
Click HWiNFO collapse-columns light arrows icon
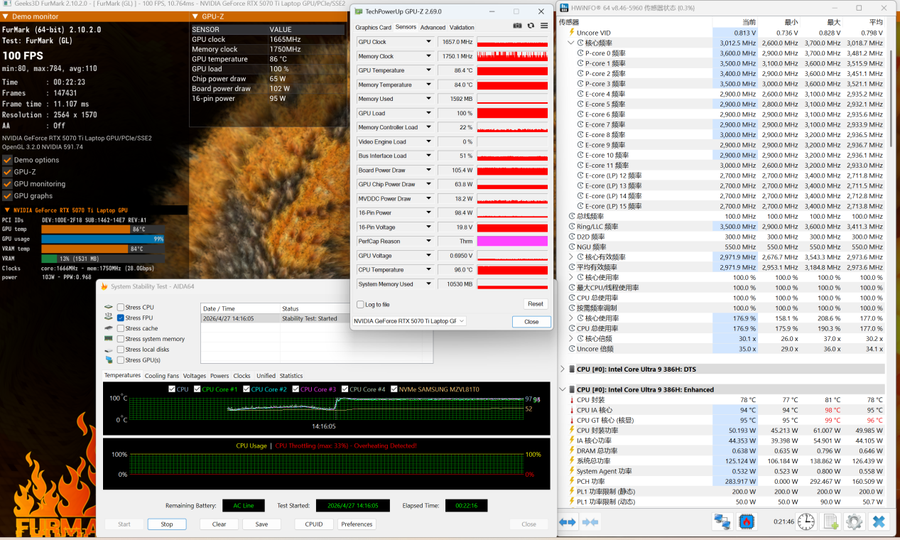coord(590,522)
